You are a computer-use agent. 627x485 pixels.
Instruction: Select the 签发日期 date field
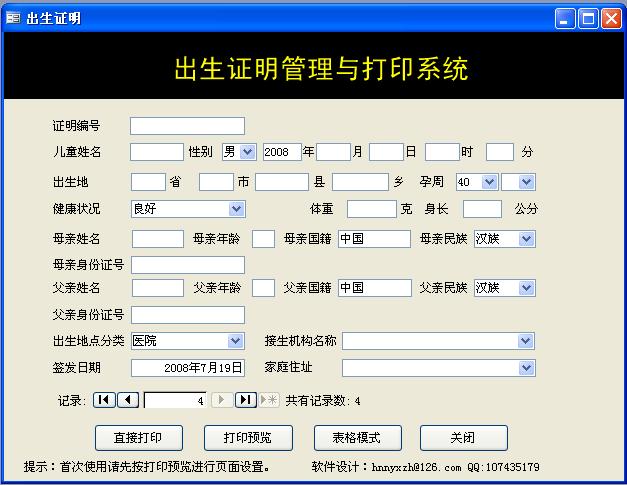pyautogui.click(x=187, y=368)
